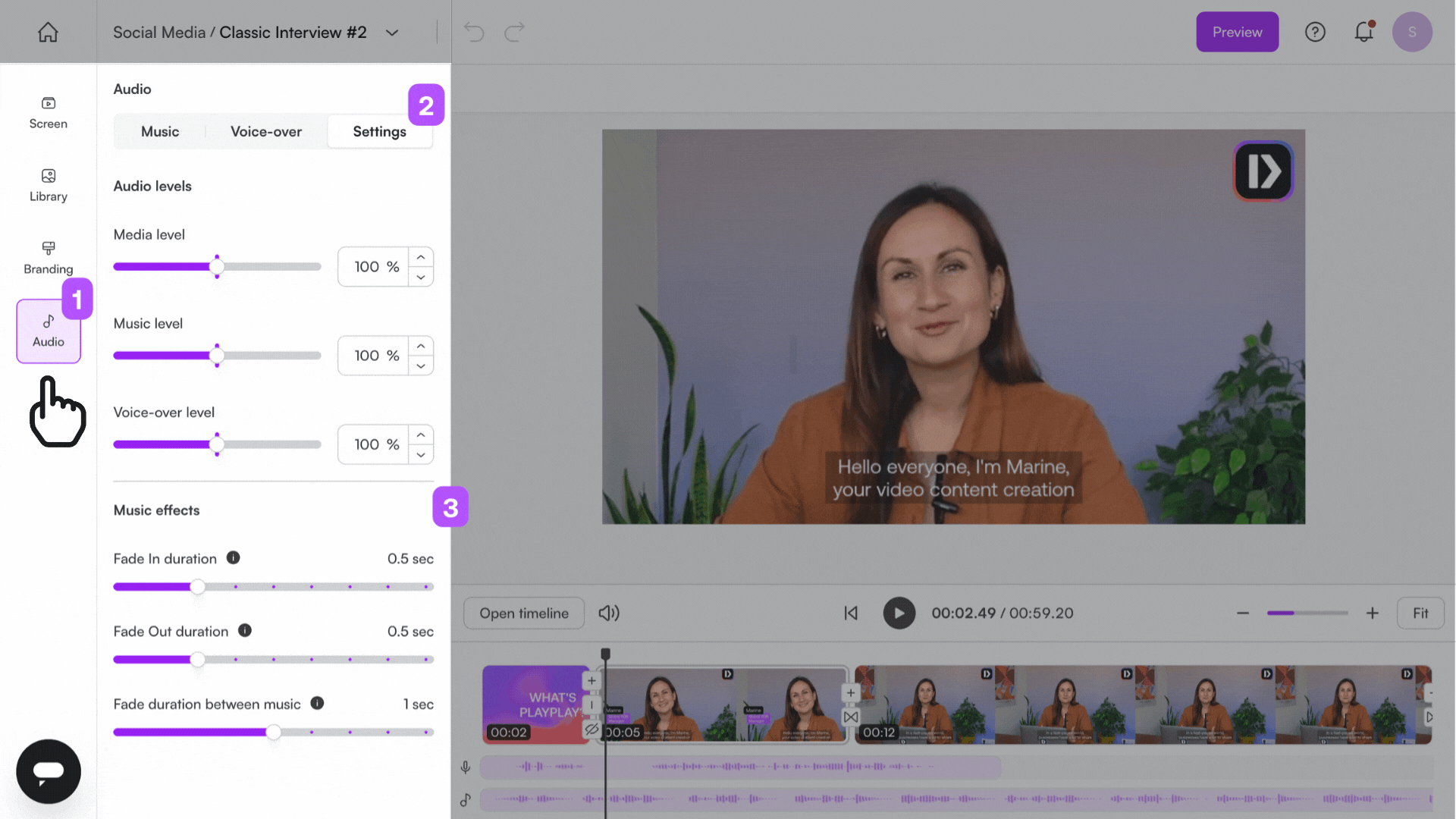Open the Library panel

click(48, 185)
